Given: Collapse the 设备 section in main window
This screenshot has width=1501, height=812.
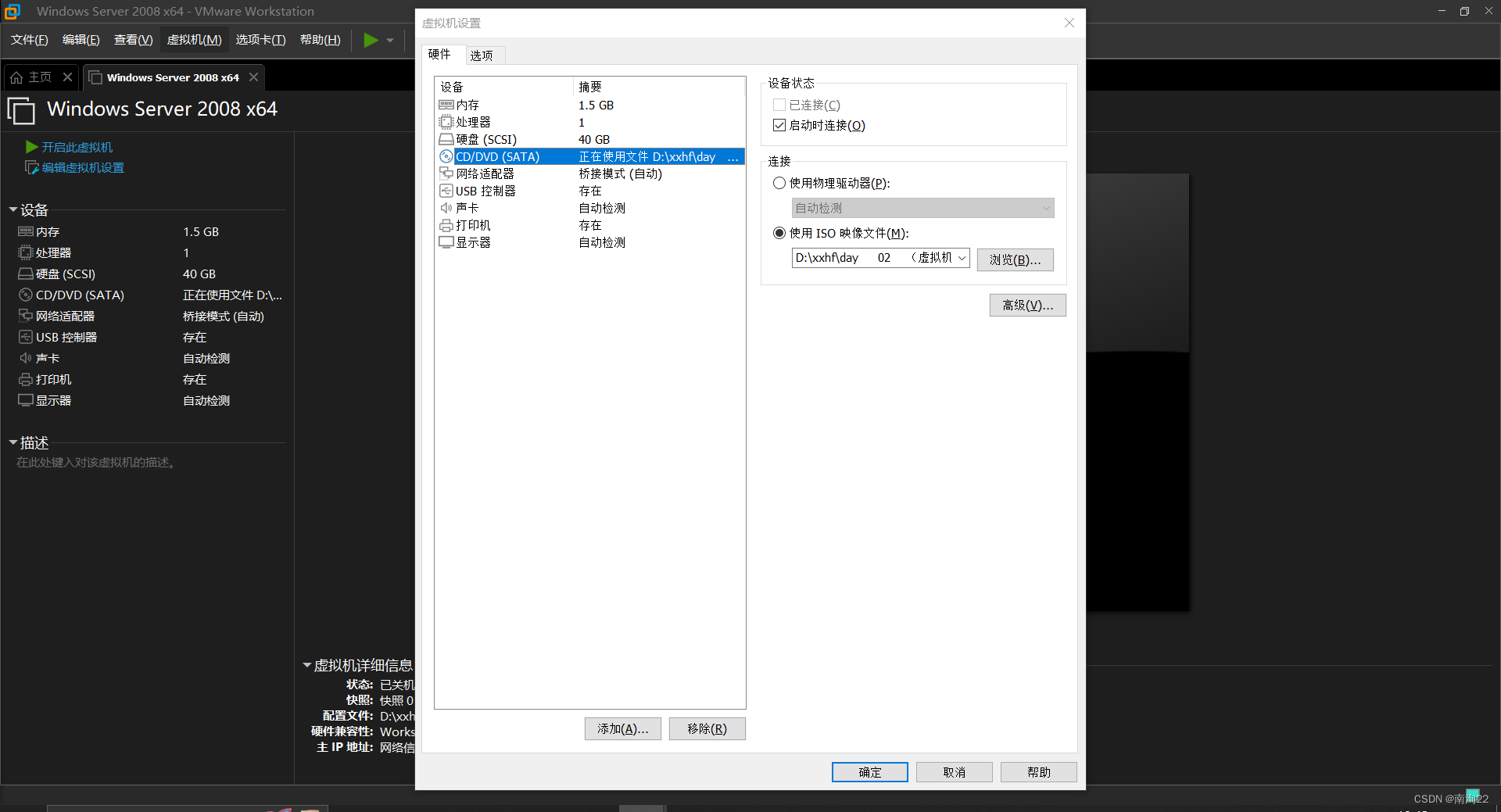Looking at the screenshot, I should coord(13,209).
